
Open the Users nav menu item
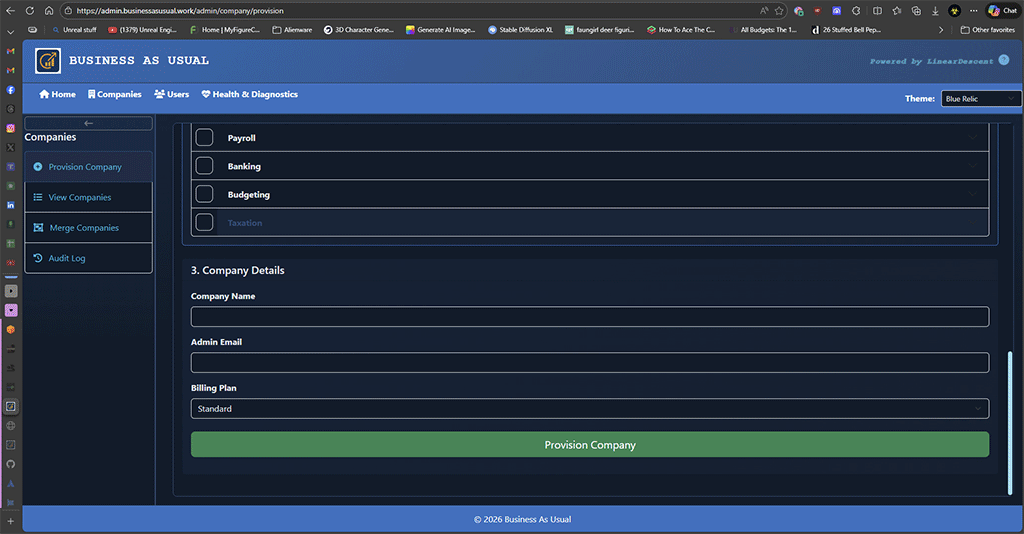171,94
